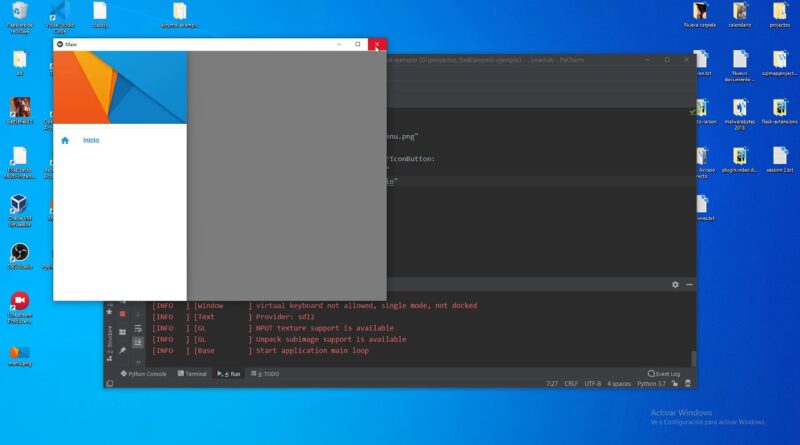Viewport: 800px width, 445px height.
Task: Select the red screen recorder desktop icon
Action: coord(19,307)
